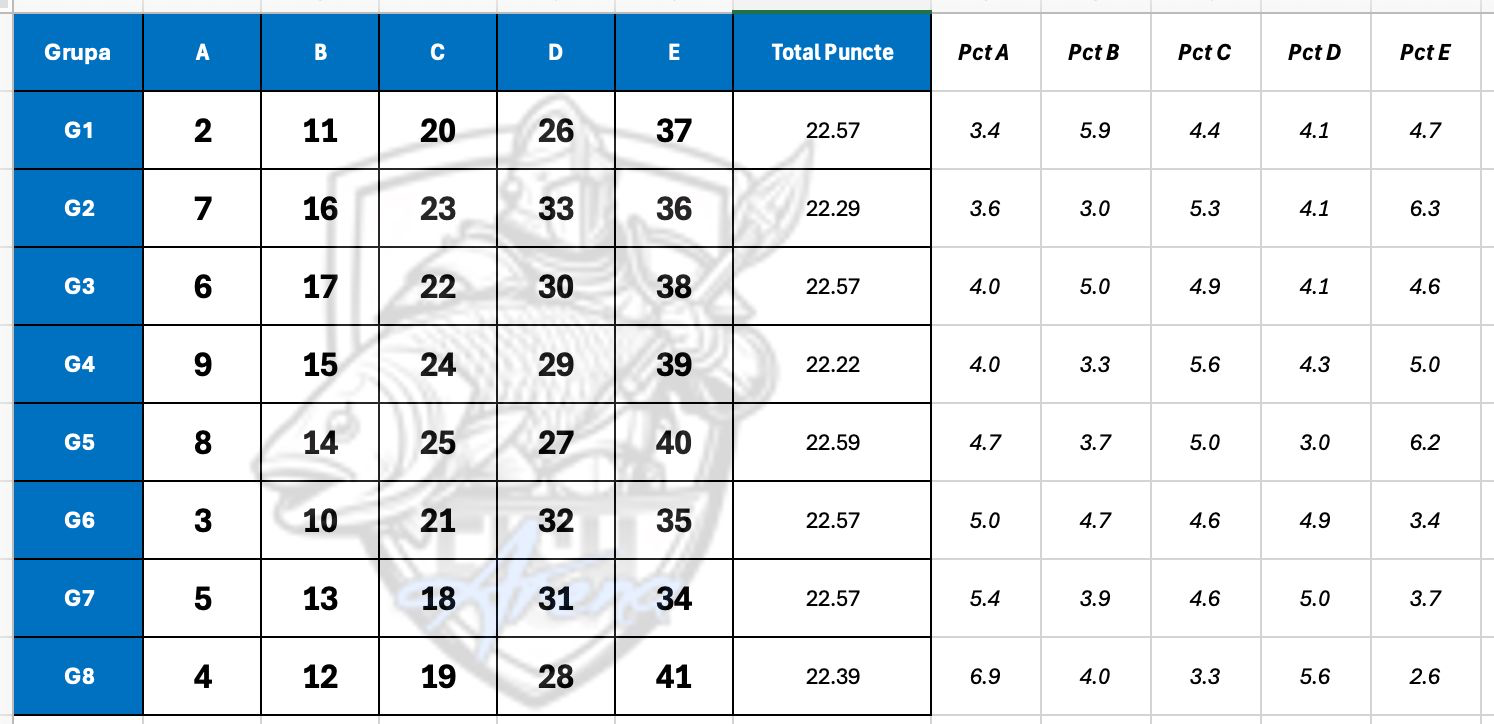The width and height of the screenshot is (1494, 724).
Task: Select the Total Puncte value 22.22
Action: coord(832,364)
